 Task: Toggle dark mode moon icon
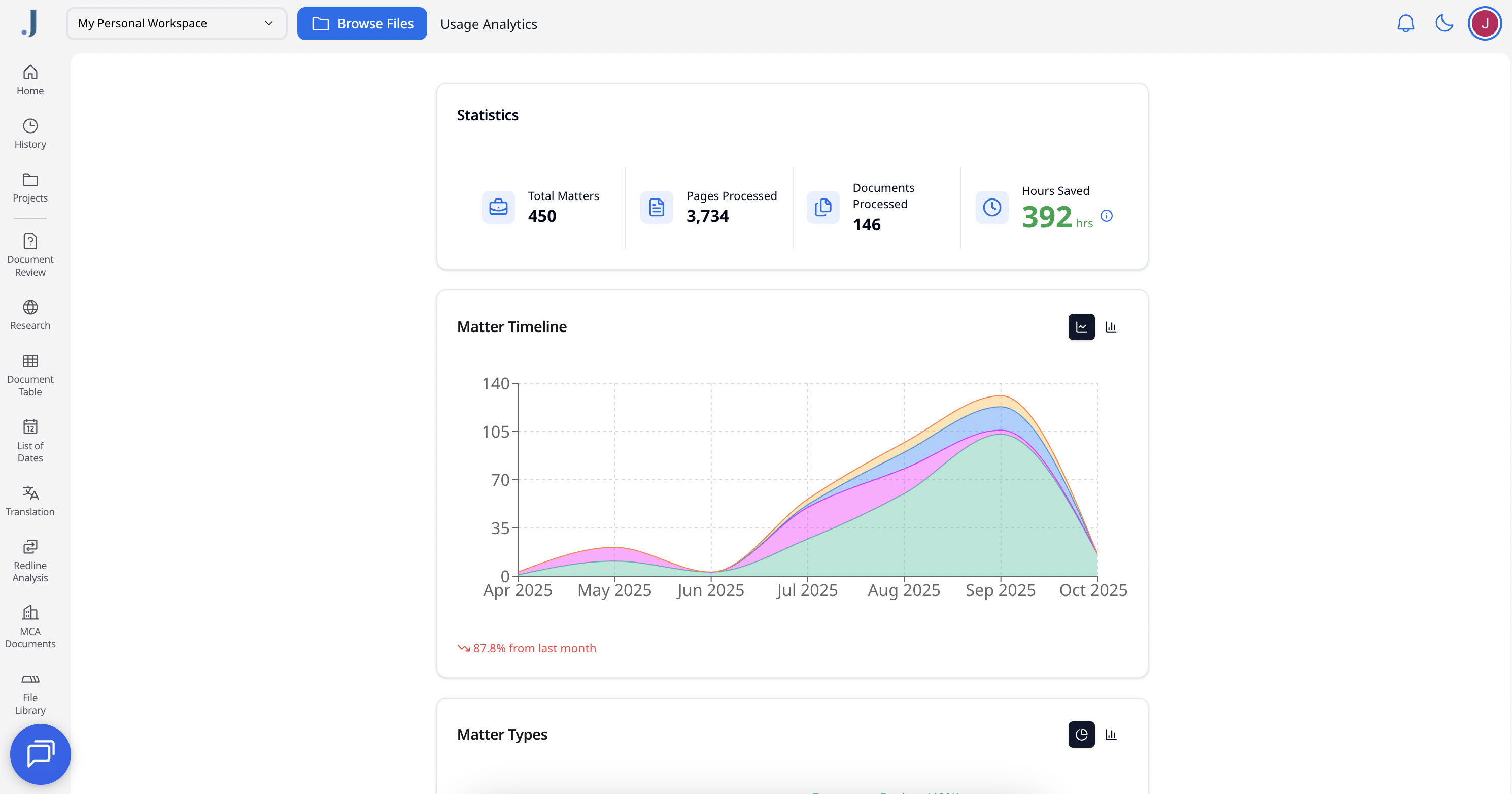[x=1444, y=23]
